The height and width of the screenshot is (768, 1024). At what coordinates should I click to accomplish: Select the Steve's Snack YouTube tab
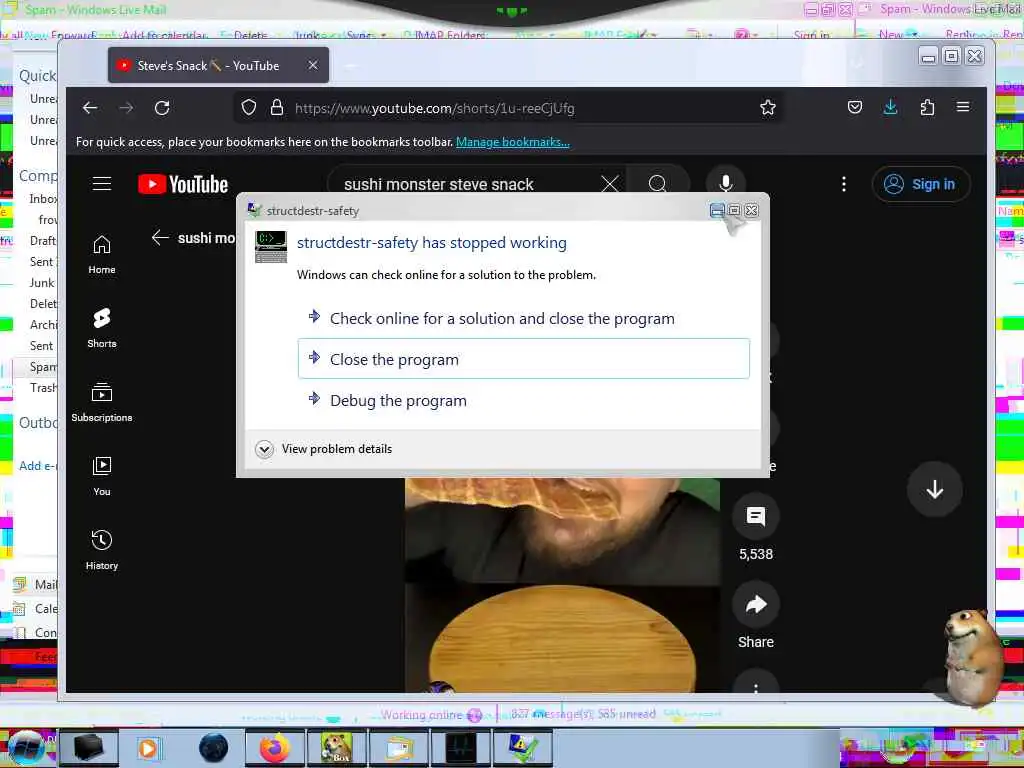208,65
